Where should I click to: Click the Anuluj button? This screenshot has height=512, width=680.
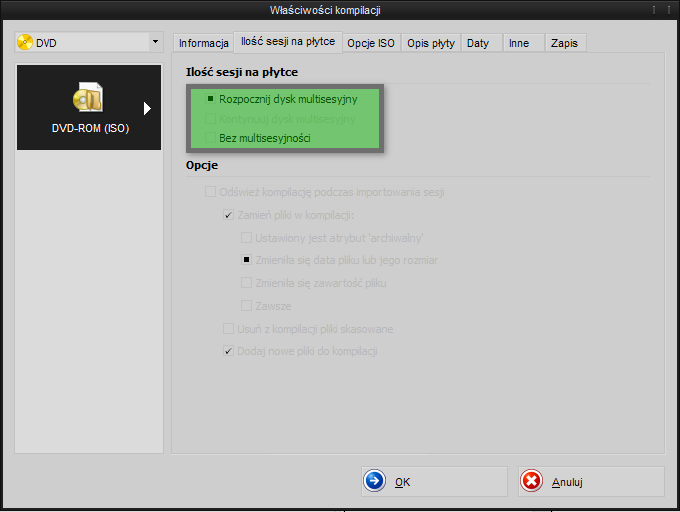tap(591, 481)
